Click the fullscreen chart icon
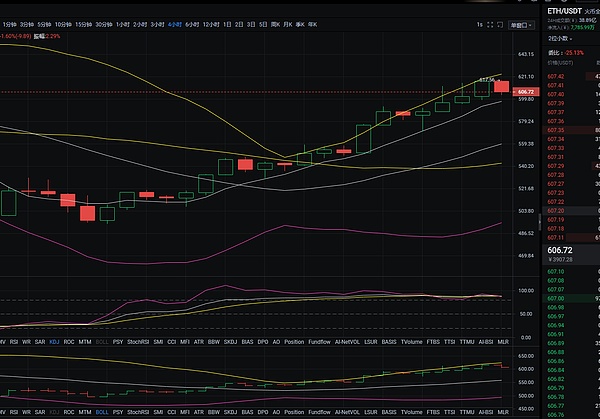The height and width of the screenshot is (419, 600). pyautogui.click(x=490, y=25)
